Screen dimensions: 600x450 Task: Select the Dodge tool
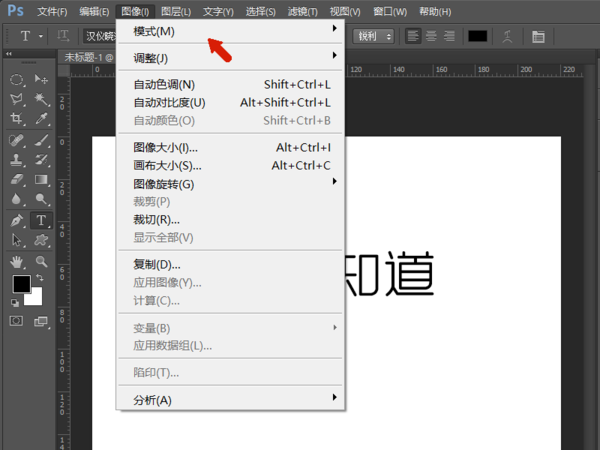pos(41,199)
